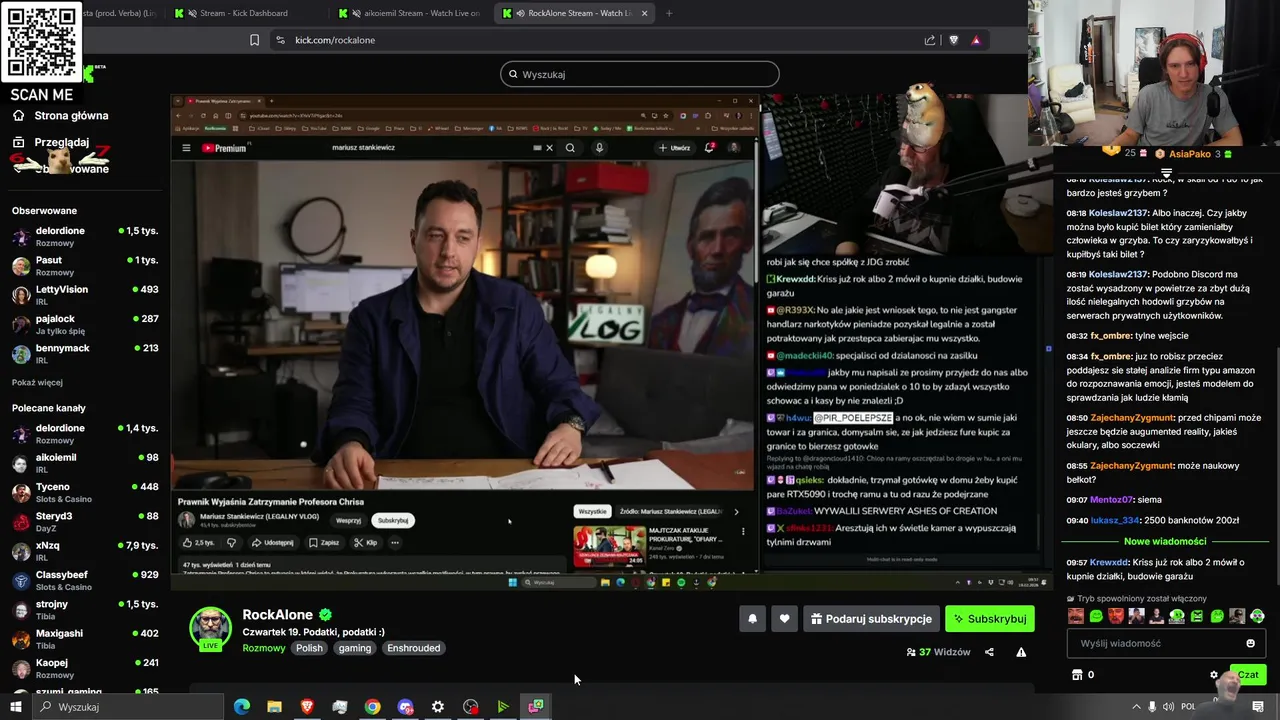
Task: Open Strona główna in Kick sidebar
Action: [x=60, y=115]
